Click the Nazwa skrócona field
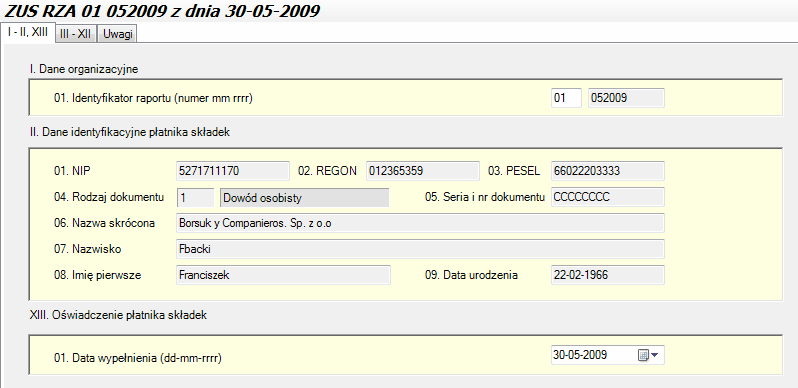 coord(420,223)
